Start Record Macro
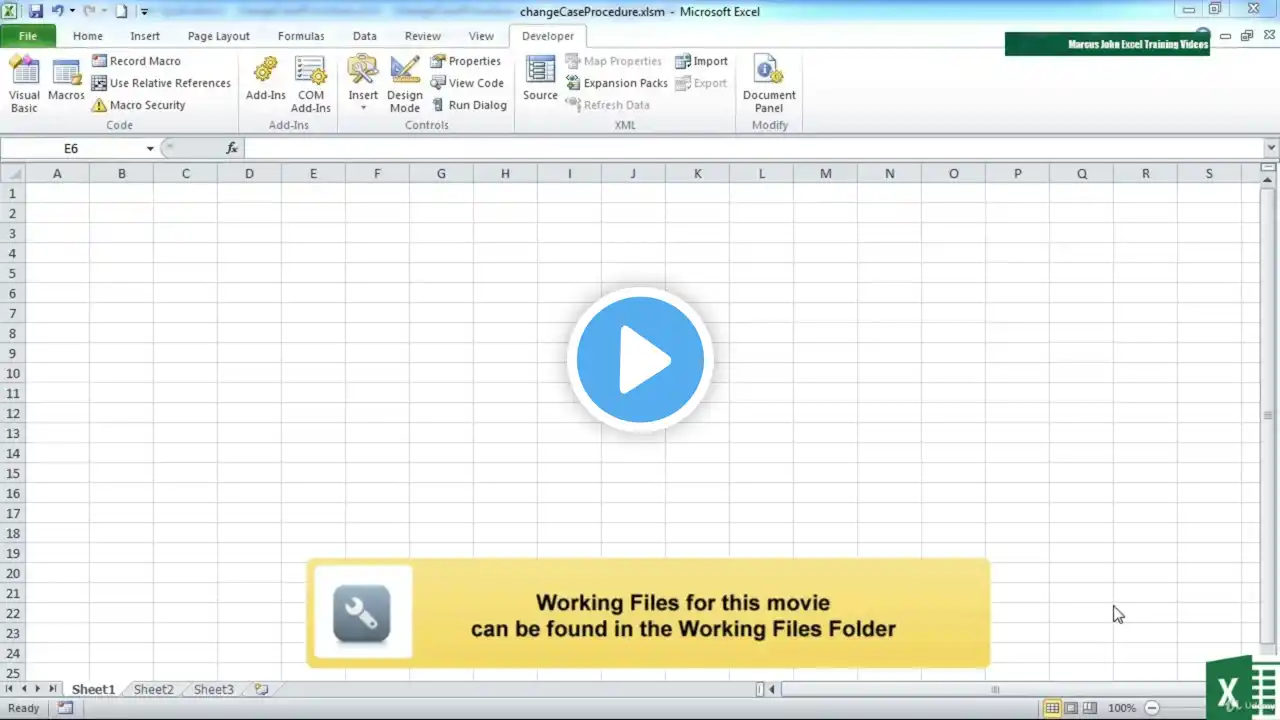This screenshot has width=1280, height=720. [x=136, y=61]
